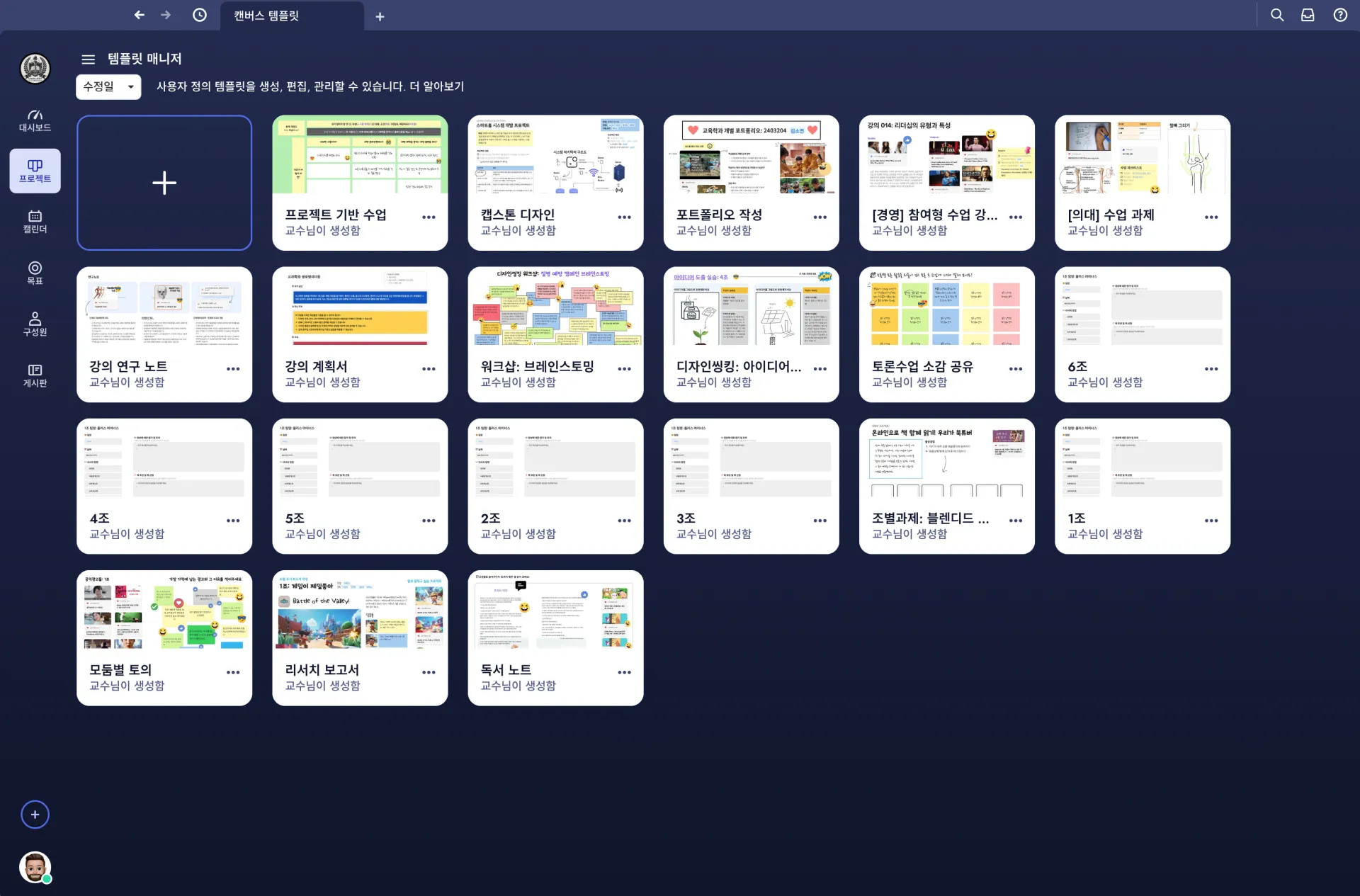Open options for 조별과제: 블렌디드 template
This screenshot has width=1360, height=896.
1016,521
